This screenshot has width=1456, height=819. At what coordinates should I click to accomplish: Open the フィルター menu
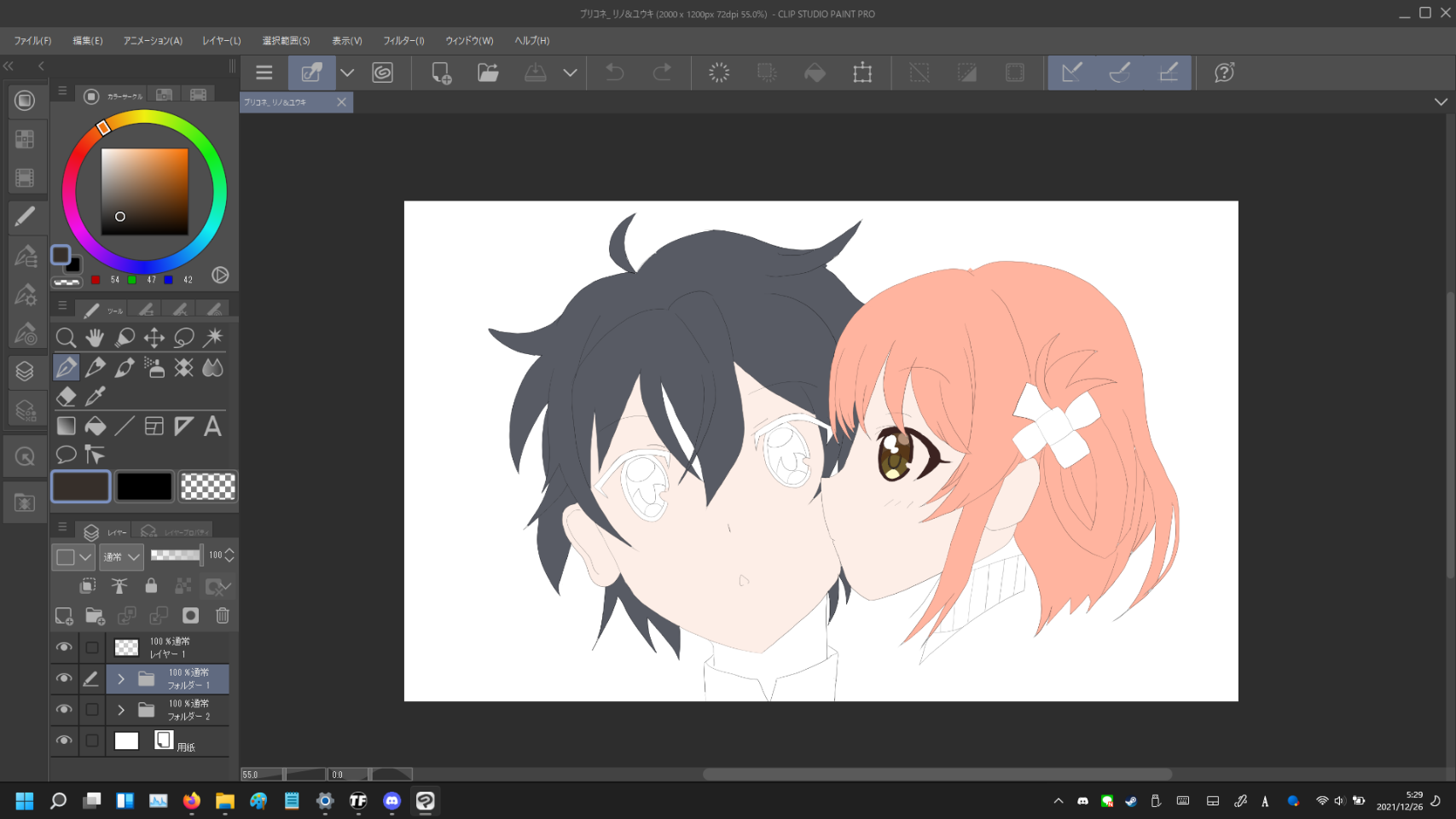click(403, 41)
